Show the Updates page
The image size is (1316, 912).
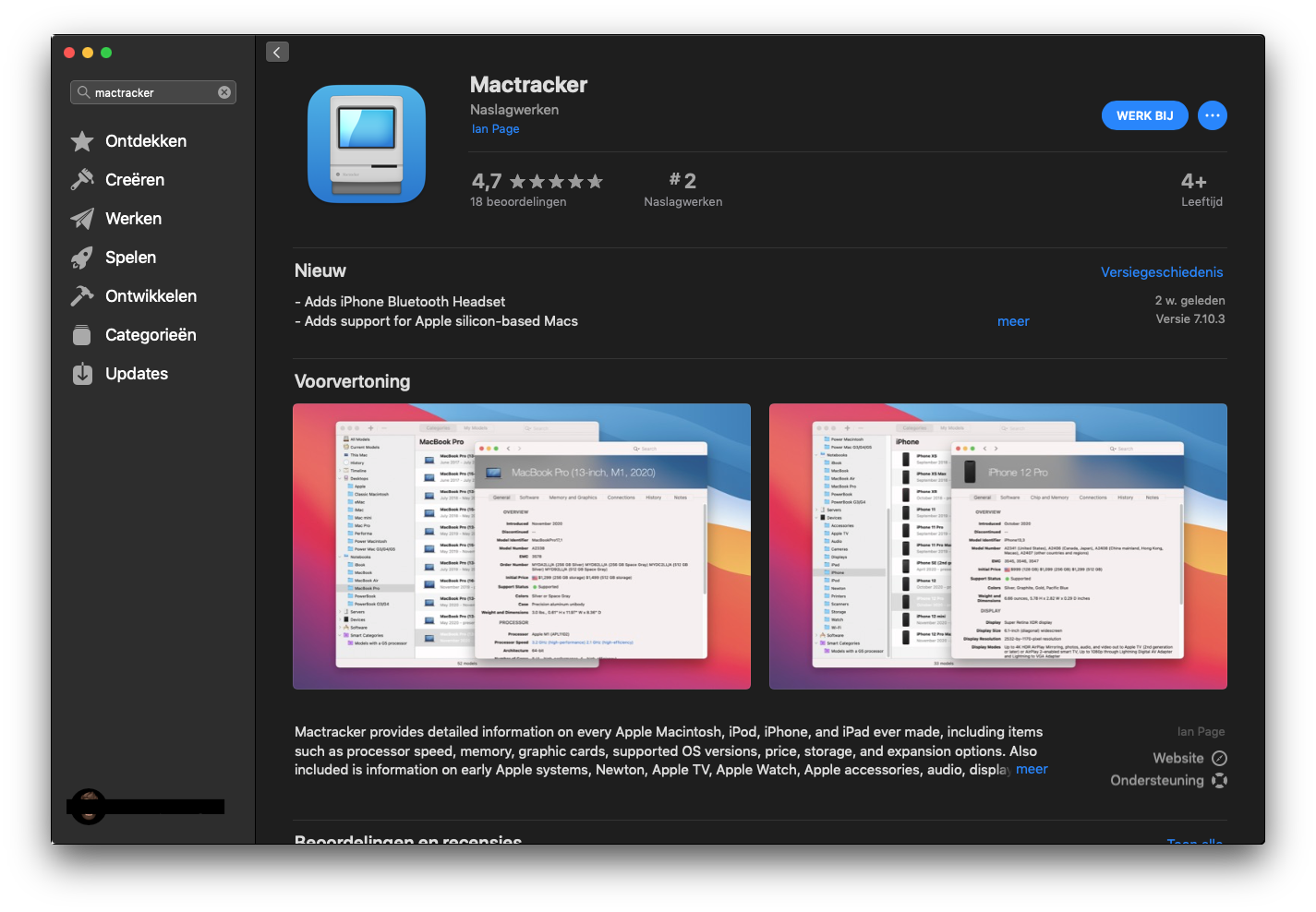click(x=137, y=374)
